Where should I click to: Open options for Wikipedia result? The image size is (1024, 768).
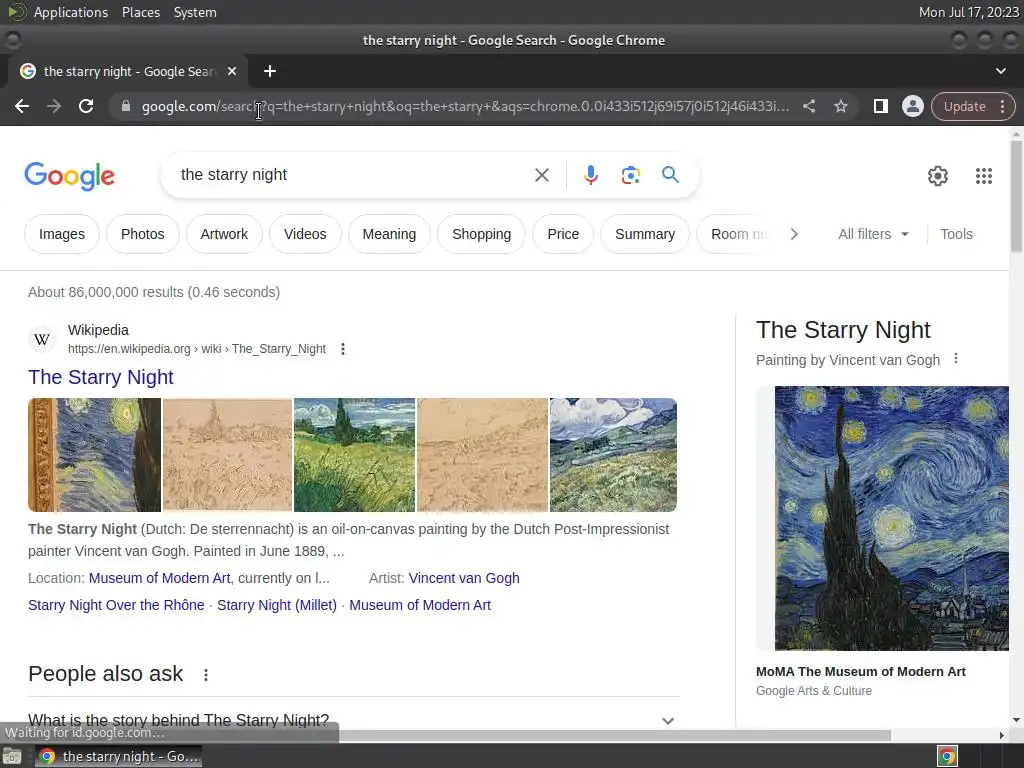pyautogui.click(x=343, y=349)
